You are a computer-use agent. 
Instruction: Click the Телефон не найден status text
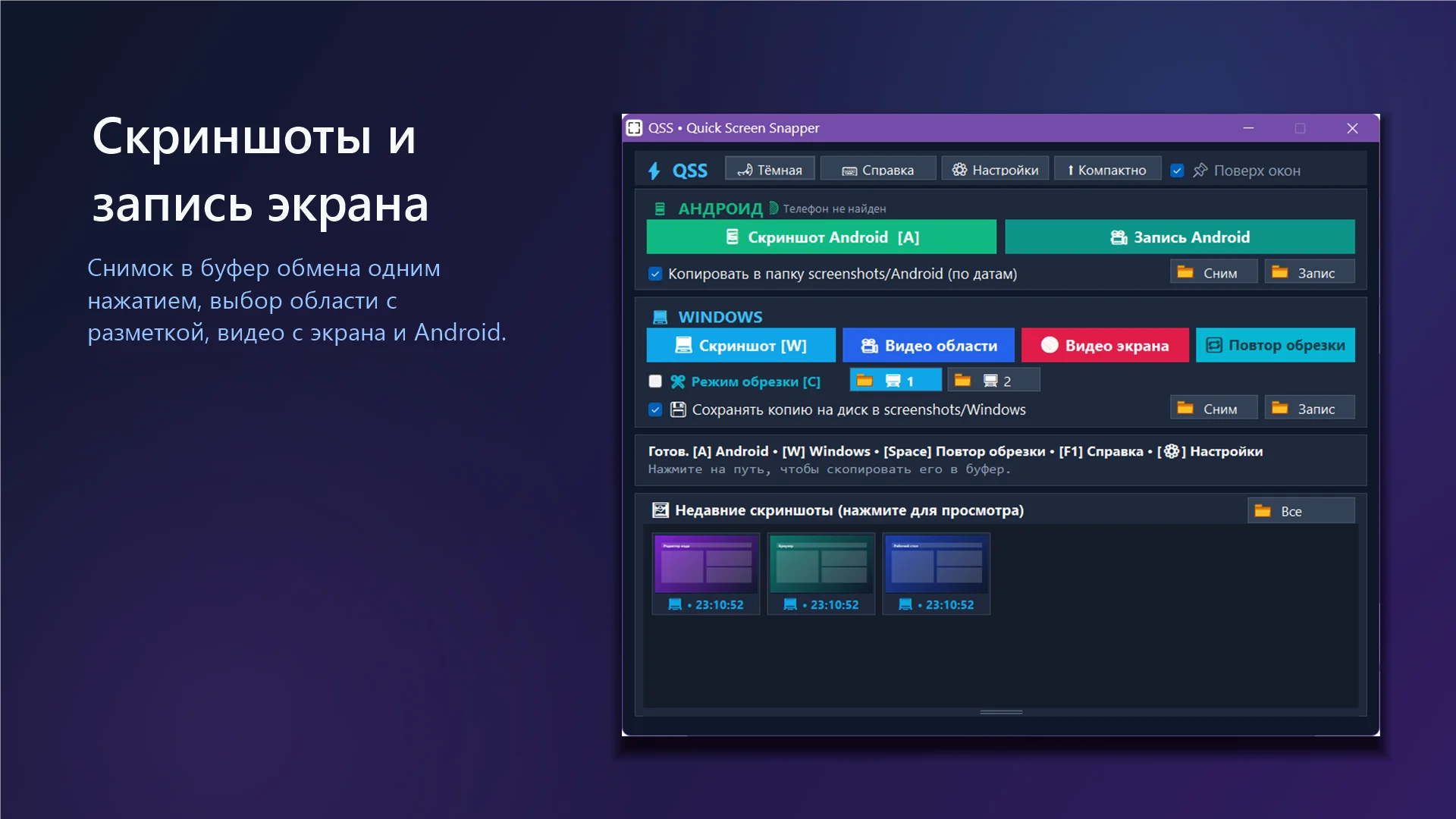(834, 209)
